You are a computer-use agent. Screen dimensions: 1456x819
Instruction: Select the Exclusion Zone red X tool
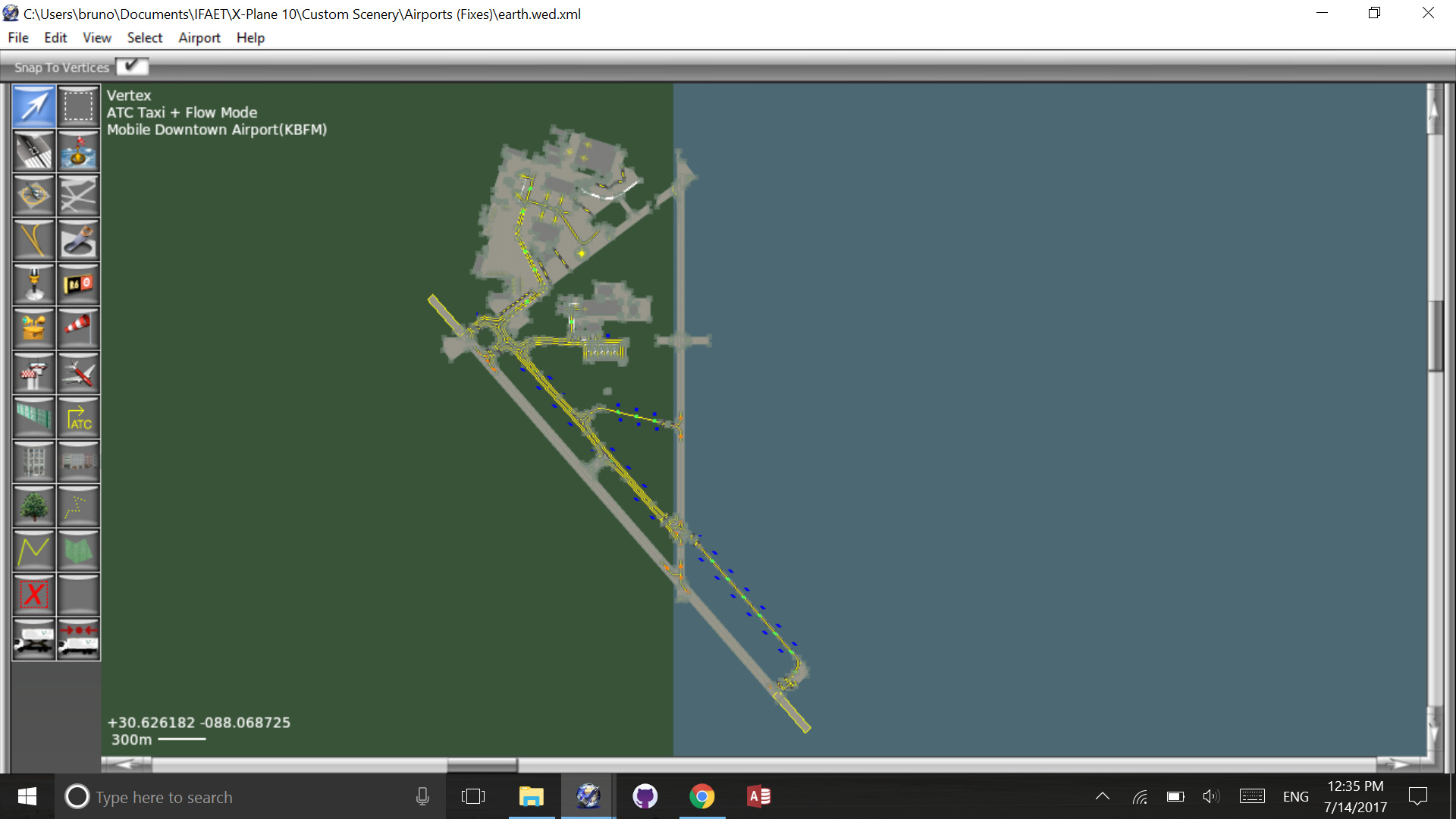[x=34, y=595]
